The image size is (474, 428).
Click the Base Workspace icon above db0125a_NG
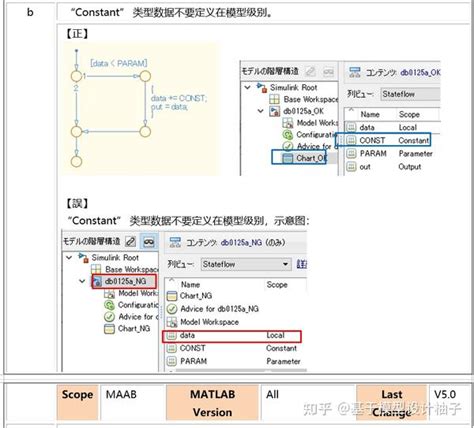point(96,269)
